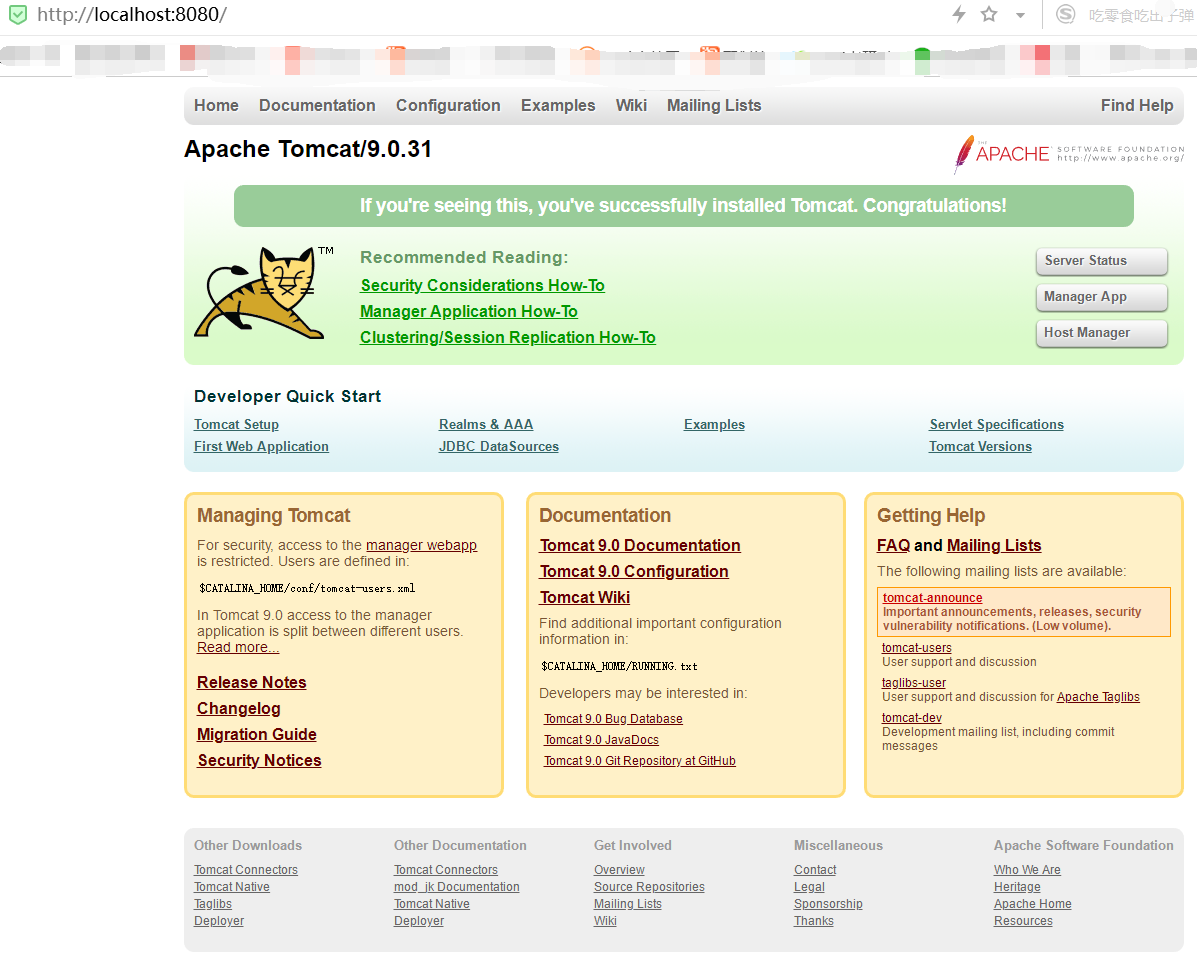Open the Documentation nav item
Screen dimensions: 1197x955
click(x=317, y=105)
